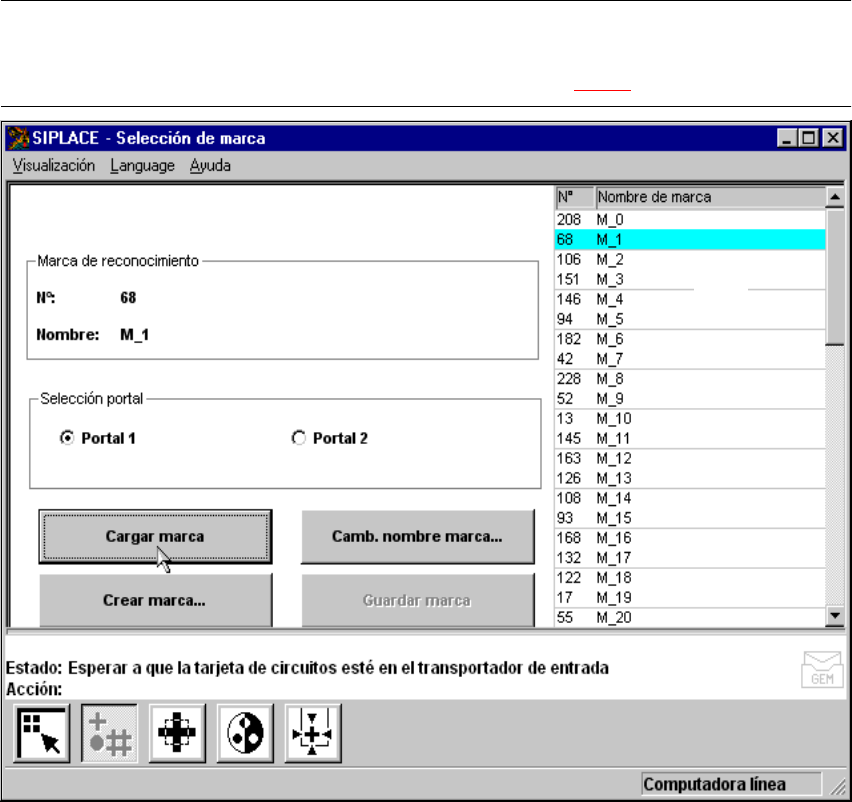
Task: Select list row 126 M_13
Action: click(x=690, y=478)
